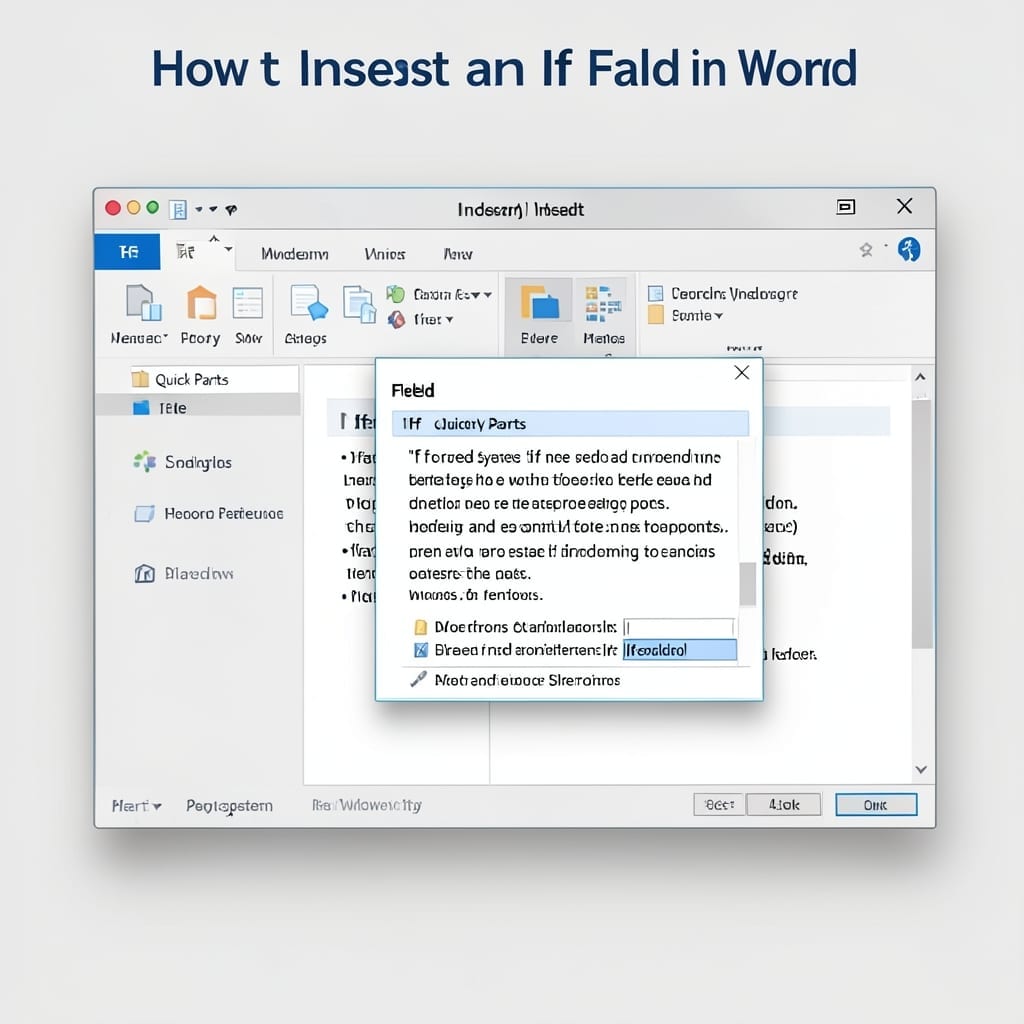The width and height of the screenshot is (1024, 1024).
Task: Click the pen icon beside 'Moto and' in the dialog
Action: [x=418, y=679]
